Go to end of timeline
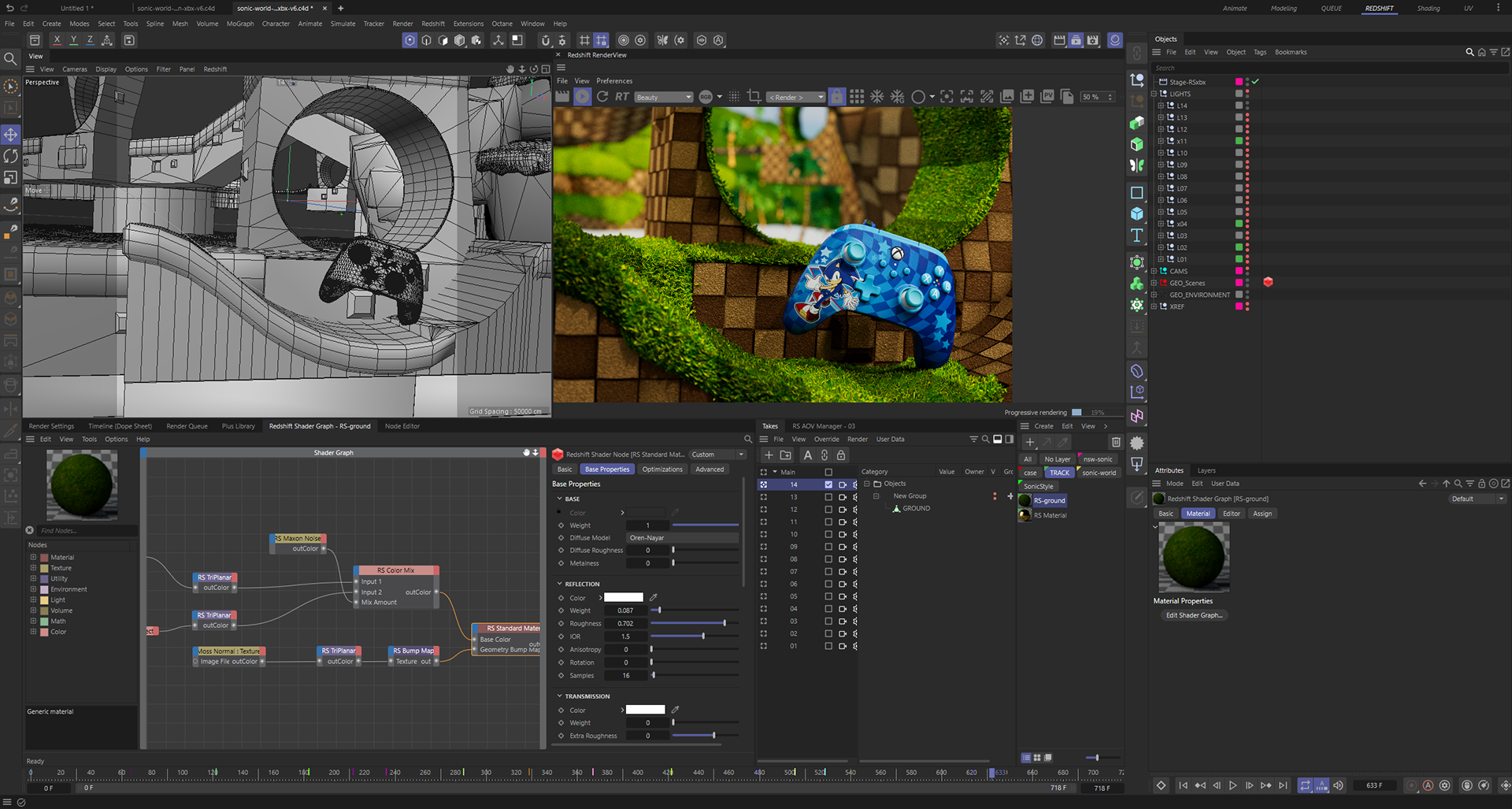This screenshot has height=809, width=1512. point(1283,785)
